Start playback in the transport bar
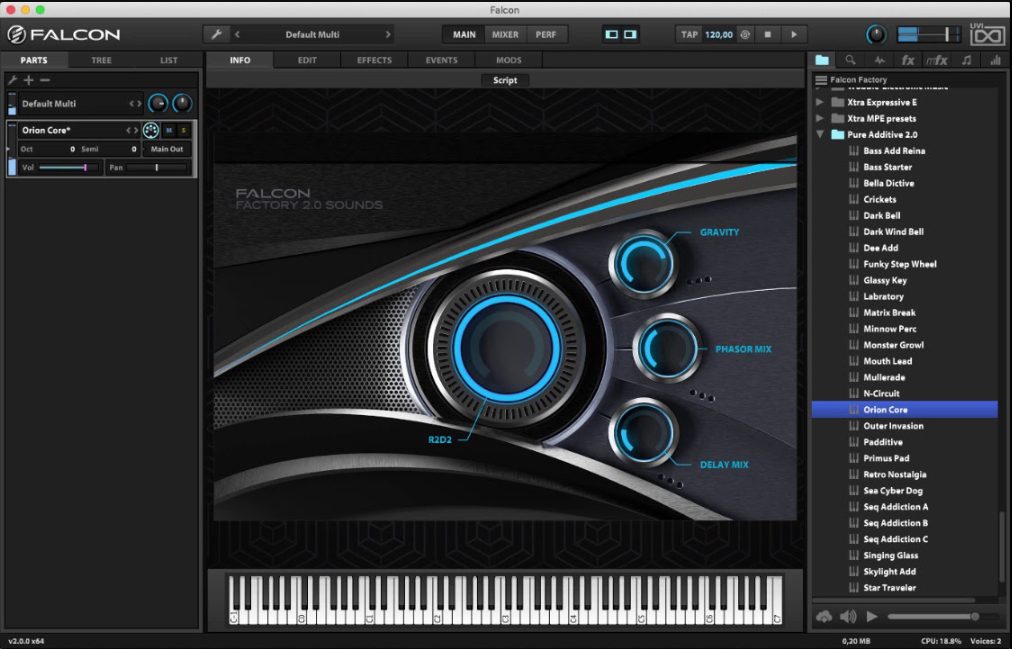The image size is (1012, 649). coord(794,34)
